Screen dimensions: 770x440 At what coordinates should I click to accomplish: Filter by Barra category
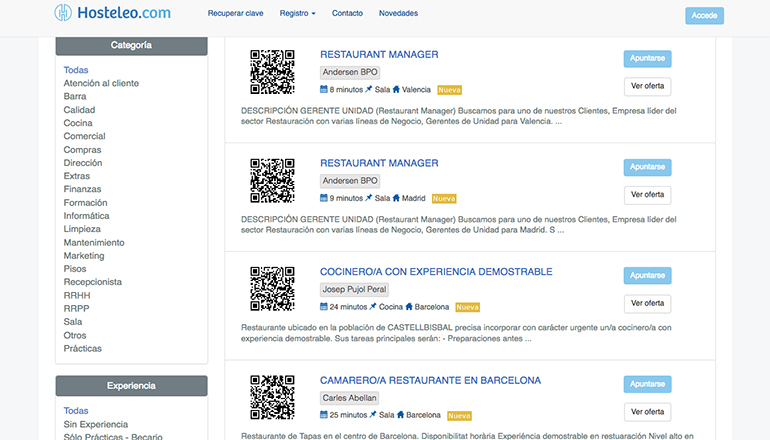click(75, 96)
